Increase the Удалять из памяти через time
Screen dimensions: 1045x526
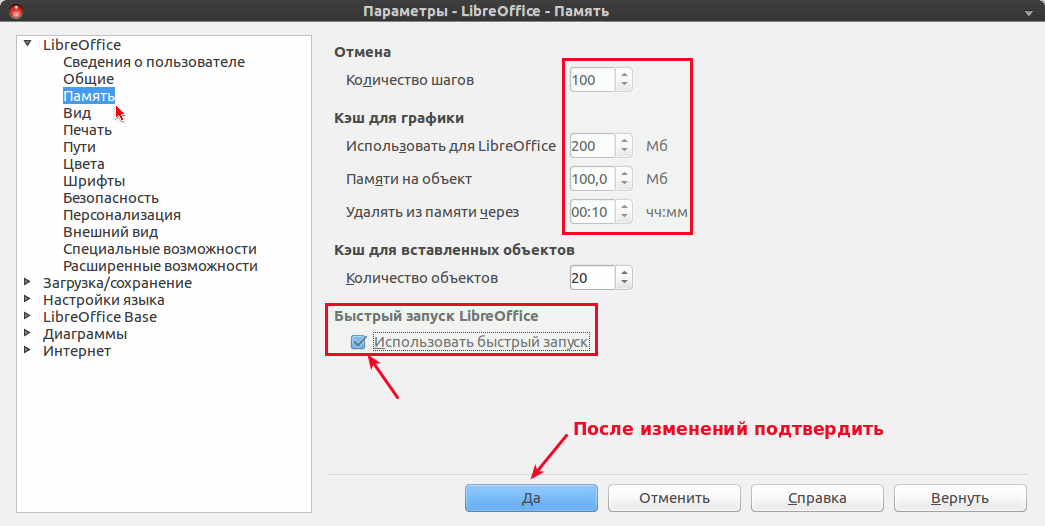point(624,207)
